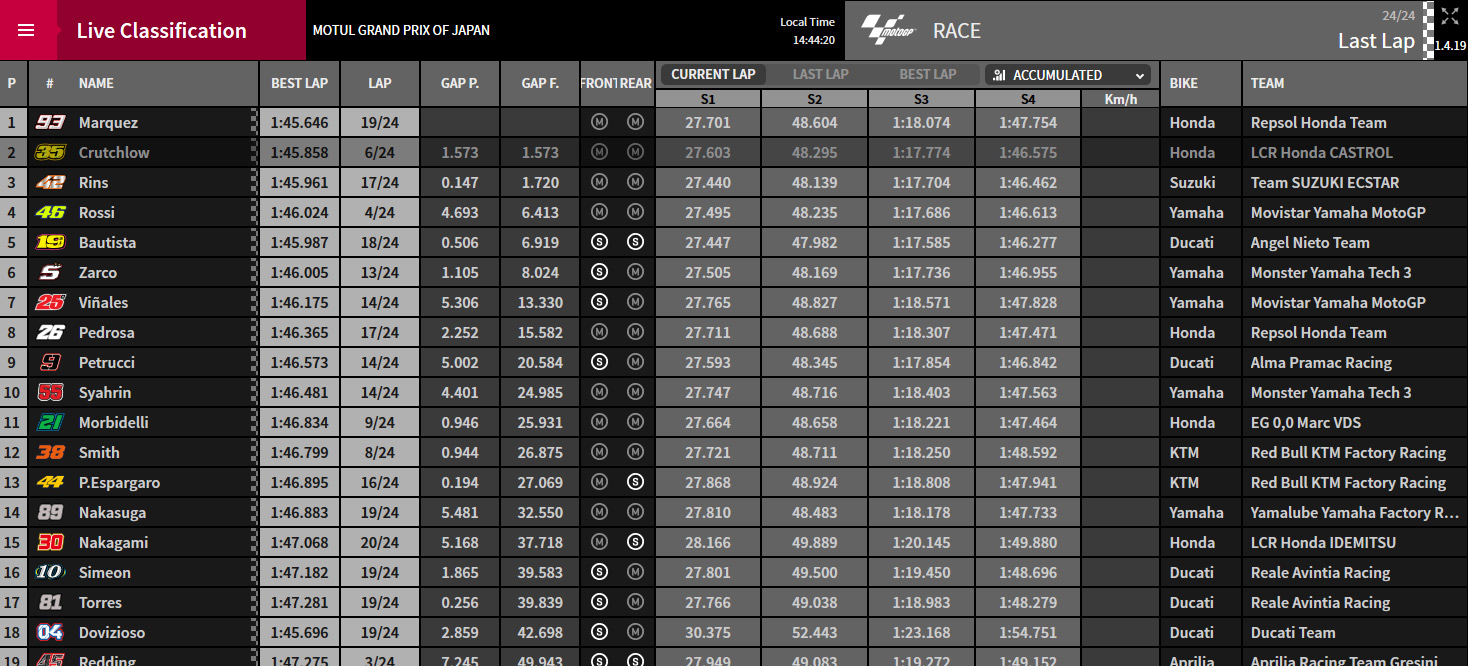Click Rossi's number 46 badge
This screenshot has width=1468, height=666.
click(x=50, y=212)
